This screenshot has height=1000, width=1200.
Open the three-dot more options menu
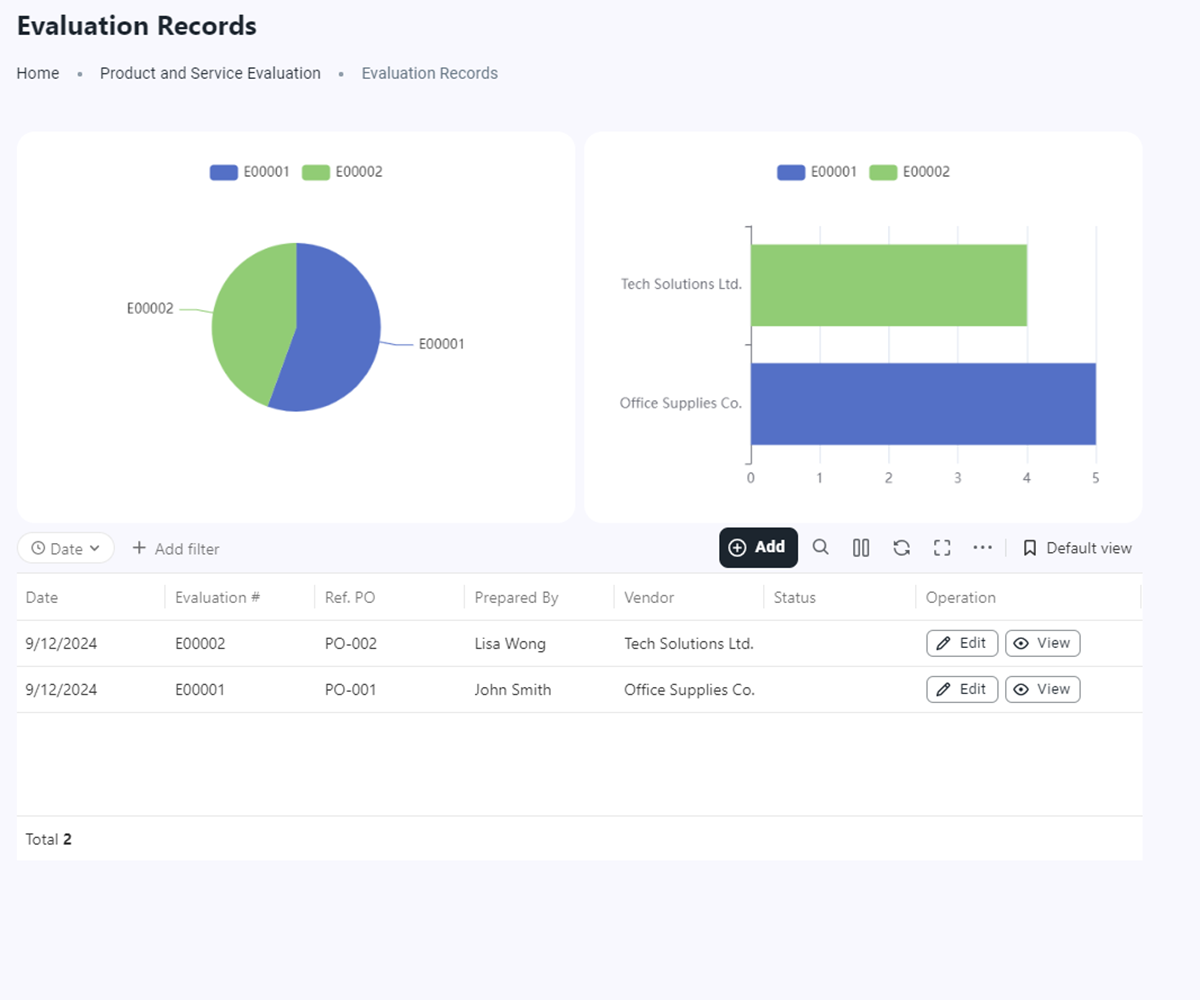click(x=982, y=547)
